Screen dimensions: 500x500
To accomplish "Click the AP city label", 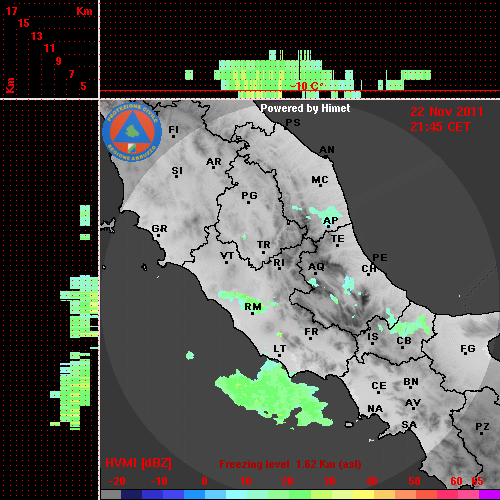I will click(x=330, y=221).
